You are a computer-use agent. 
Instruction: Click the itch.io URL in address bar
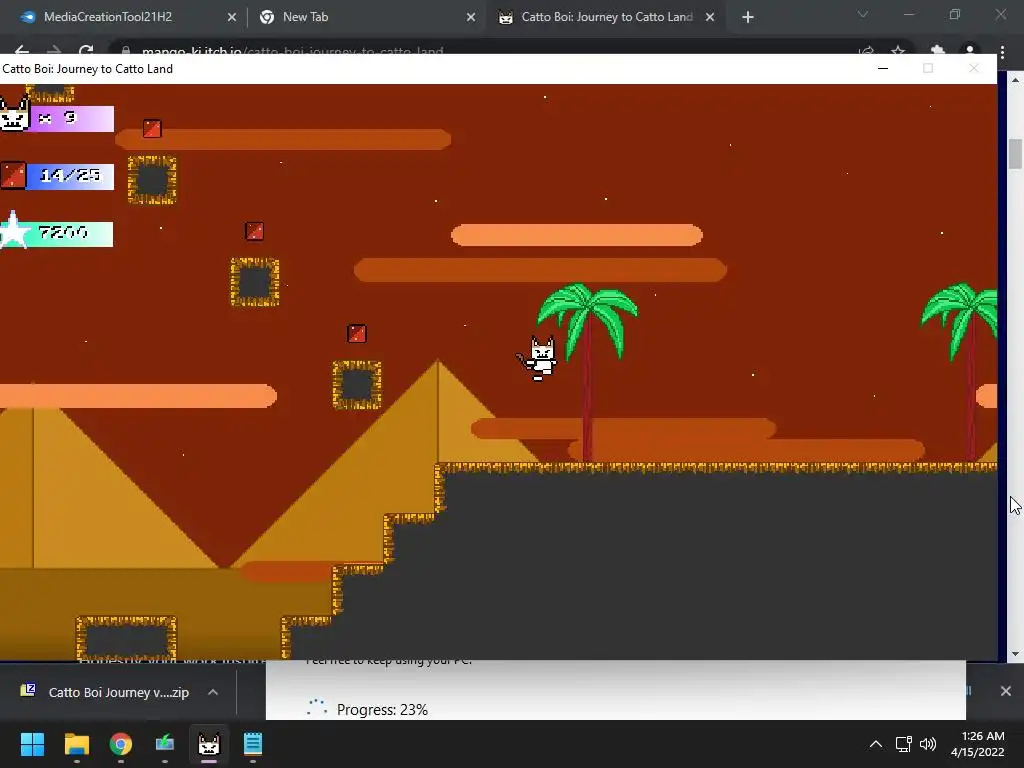coord(293,51)
